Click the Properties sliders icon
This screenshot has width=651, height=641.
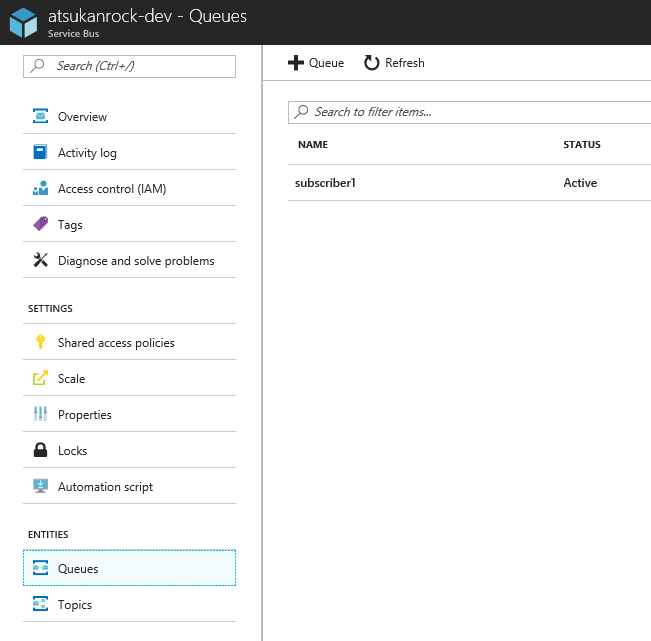pyautogui.click(x=40, y=413)
